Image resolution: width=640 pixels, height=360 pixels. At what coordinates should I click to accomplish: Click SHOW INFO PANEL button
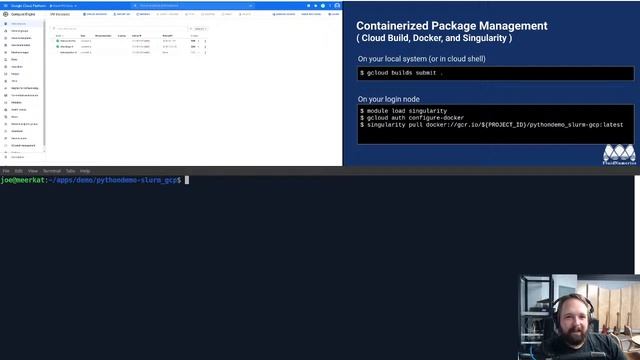coord(311,14)
